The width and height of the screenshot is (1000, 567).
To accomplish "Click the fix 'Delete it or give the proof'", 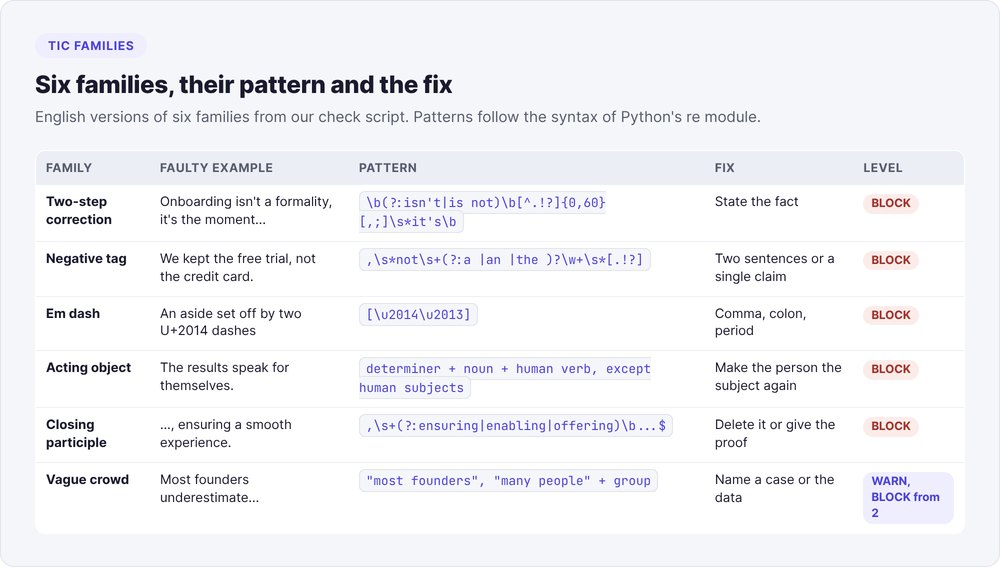I will point(775,433).
